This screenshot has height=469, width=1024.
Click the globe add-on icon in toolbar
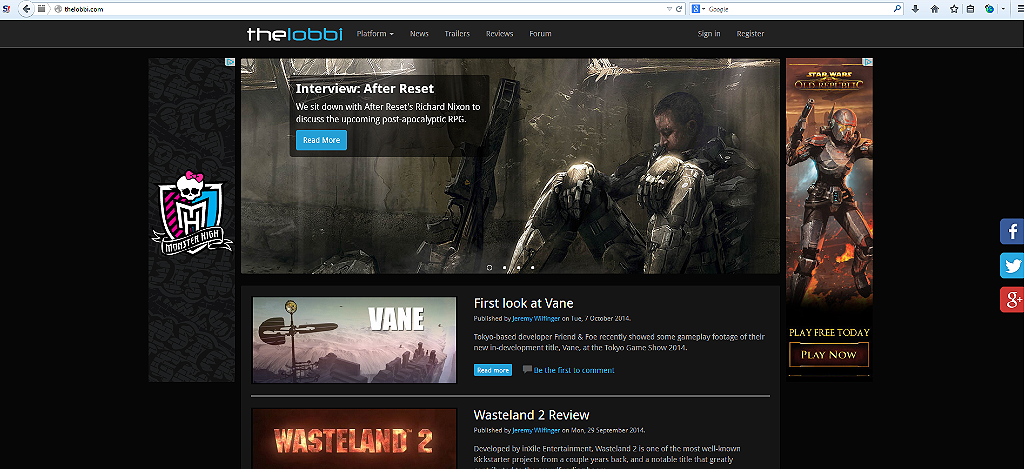coord(990,9)
